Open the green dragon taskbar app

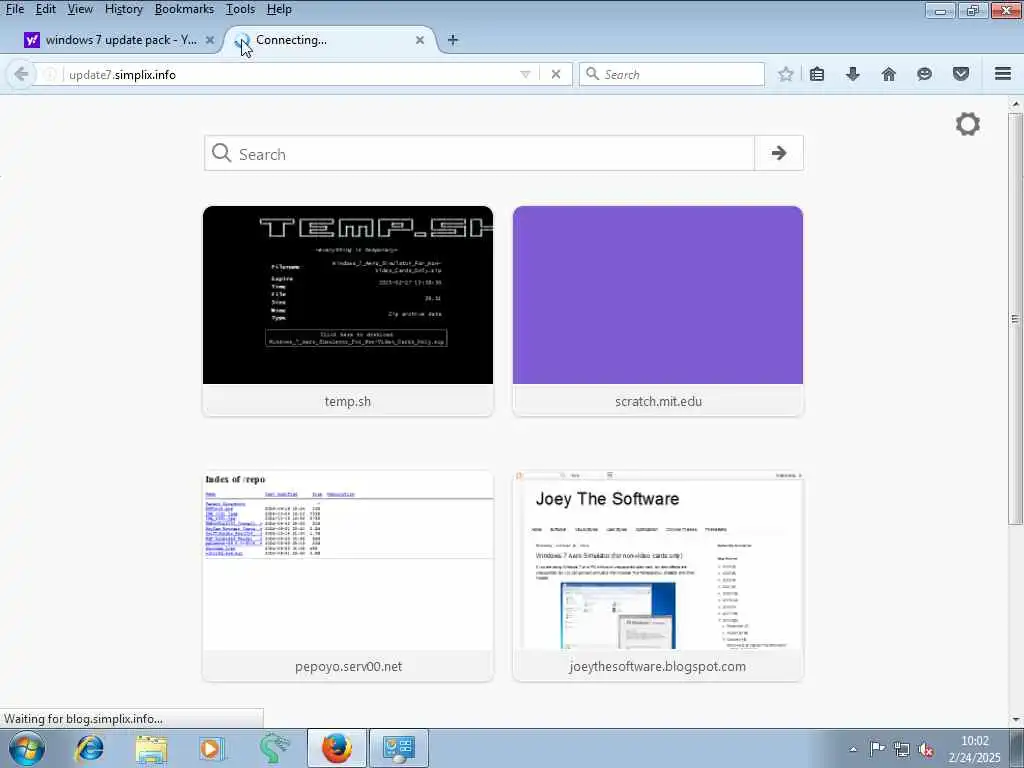point(274,748)
